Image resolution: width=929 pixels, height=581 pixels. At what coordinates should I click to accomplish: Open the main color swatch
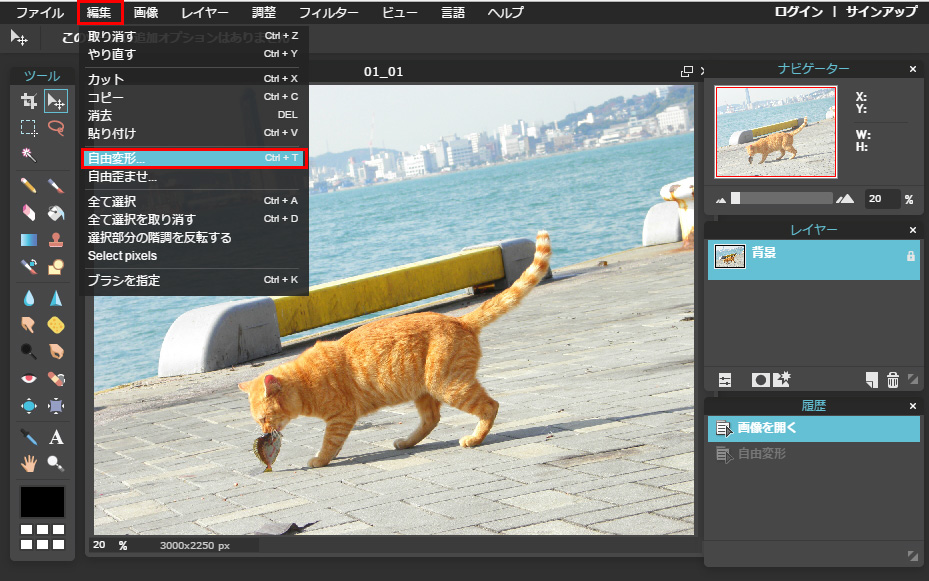tap(43, 502)
